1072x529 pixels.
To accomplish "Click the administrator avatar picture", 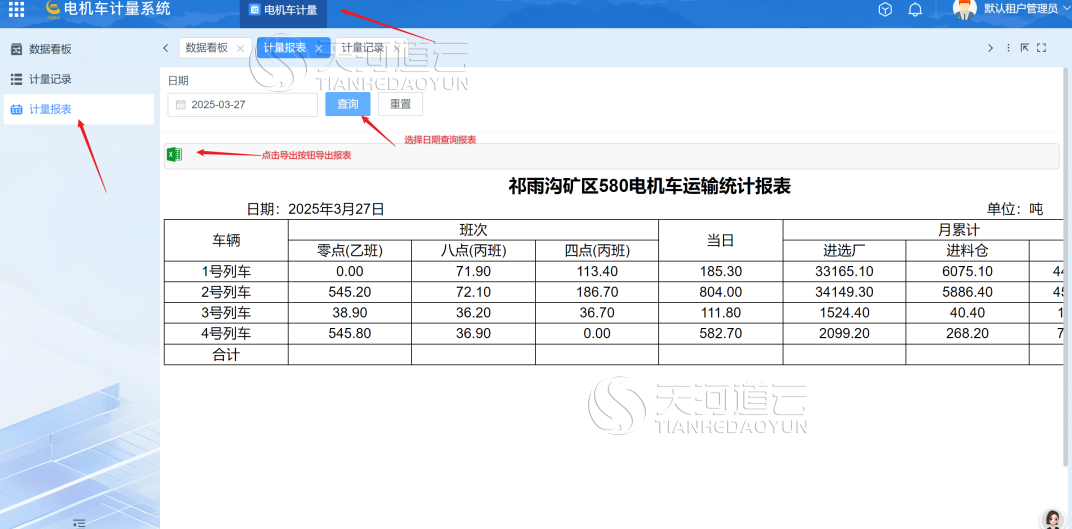I will pos(965,9).
